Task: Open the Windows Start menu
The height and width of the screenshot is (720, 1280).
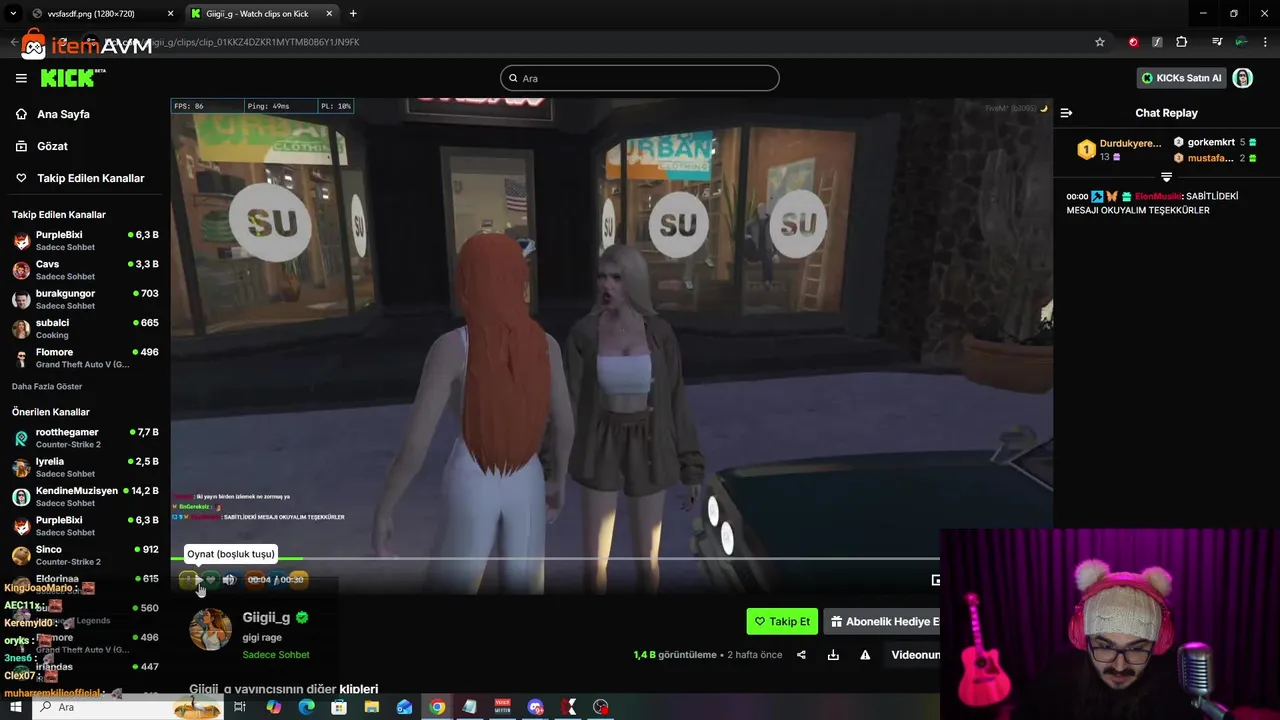Action: pos(15,707)
